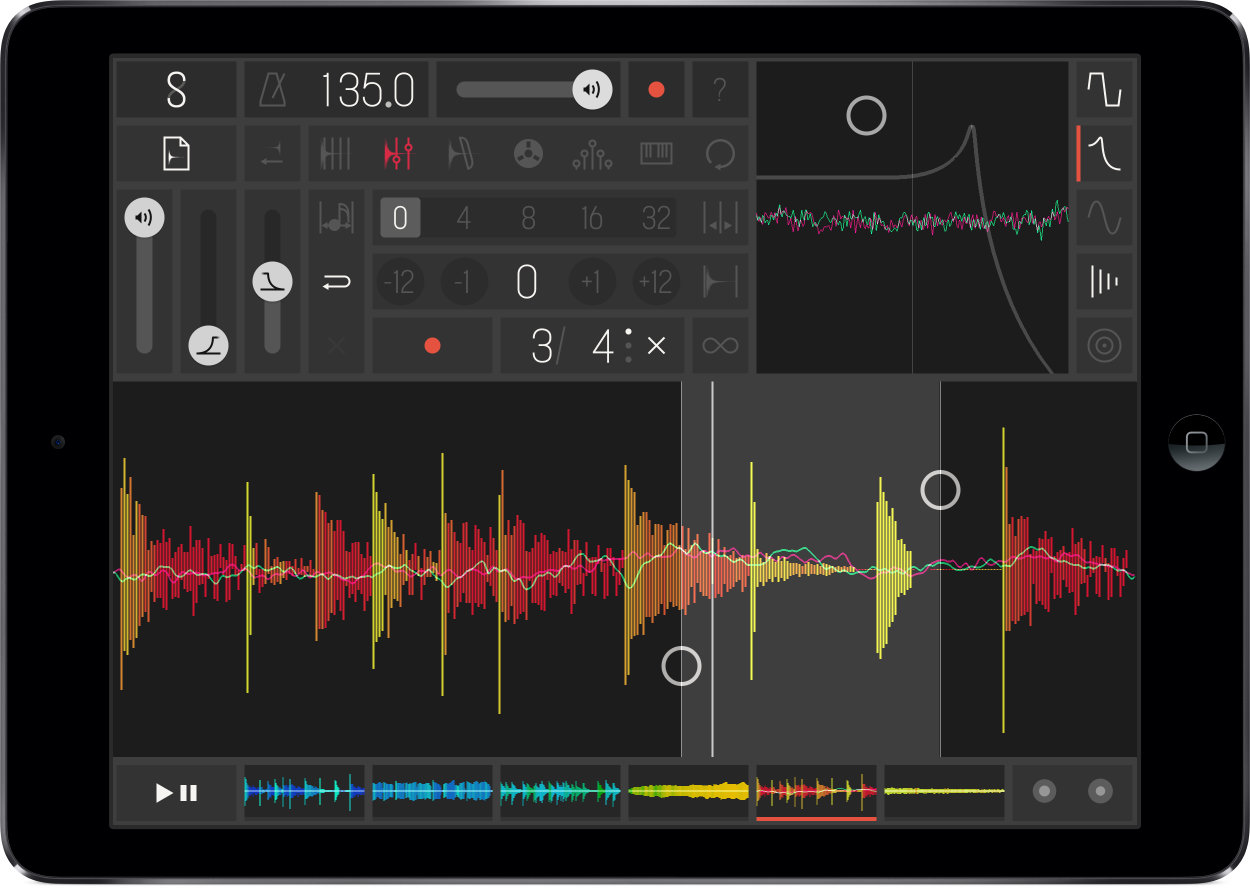The height and width of the screenshot is (888, 1250).
Task: Select the keyboard mode icon
Action: [x=656, y=154]
